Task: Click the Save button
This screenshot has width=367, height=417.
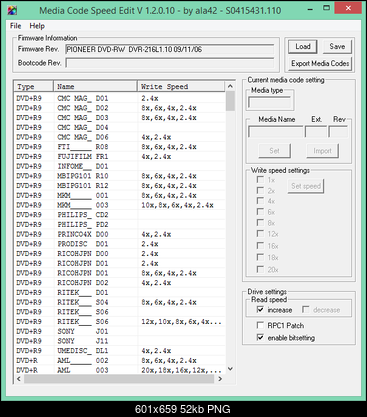Action: point(337,47)
